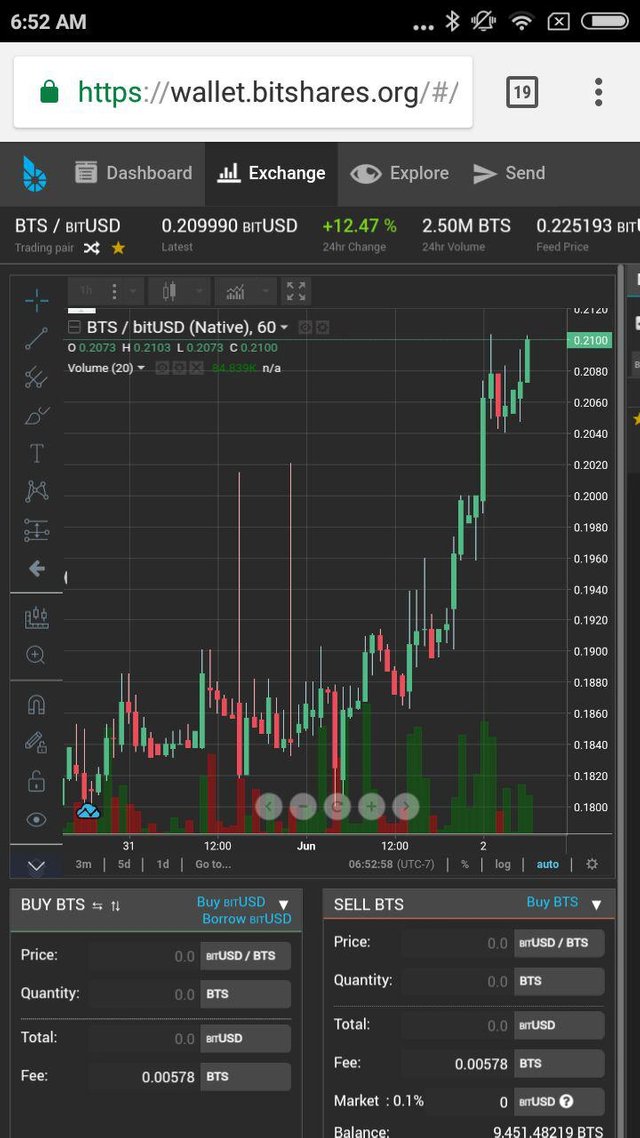Image resolution: width=640 pixels, height=1138 pixels.
Task: Select the long position prediction tool
Action: click(36, 531)
